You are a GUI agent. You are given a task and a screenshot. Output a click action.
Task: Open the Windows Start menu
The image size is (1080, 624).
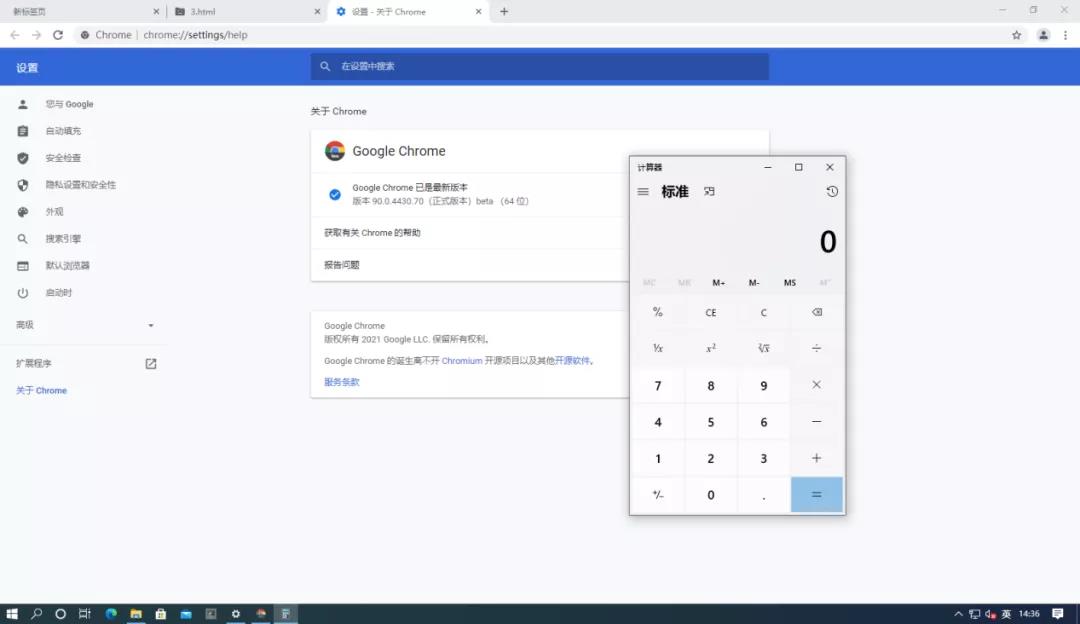coord(12,614)
